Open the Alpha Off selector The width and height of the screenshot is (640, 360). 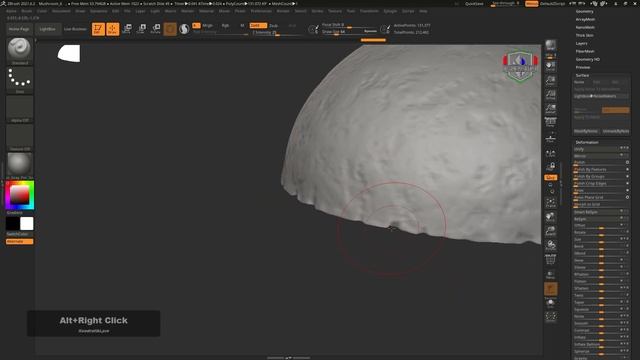point(20,109)
